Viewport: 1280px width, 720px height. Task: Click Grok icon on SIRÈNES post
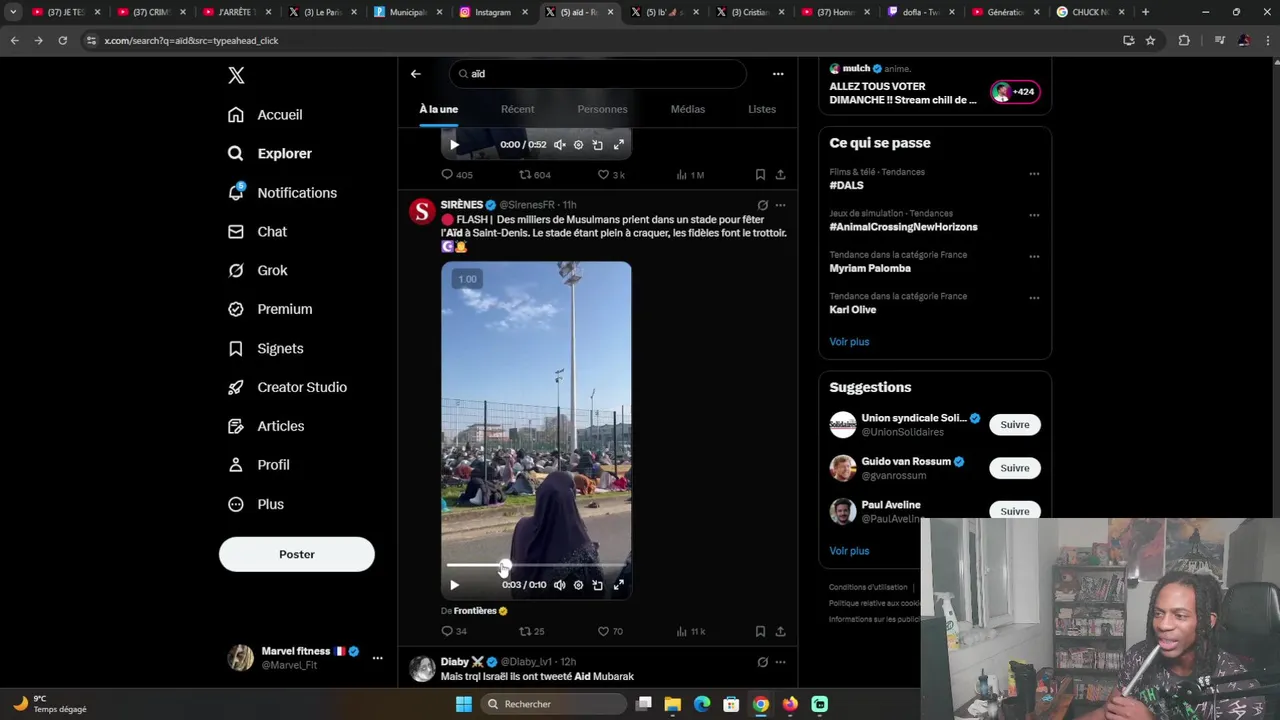click(x=762, y=205)
